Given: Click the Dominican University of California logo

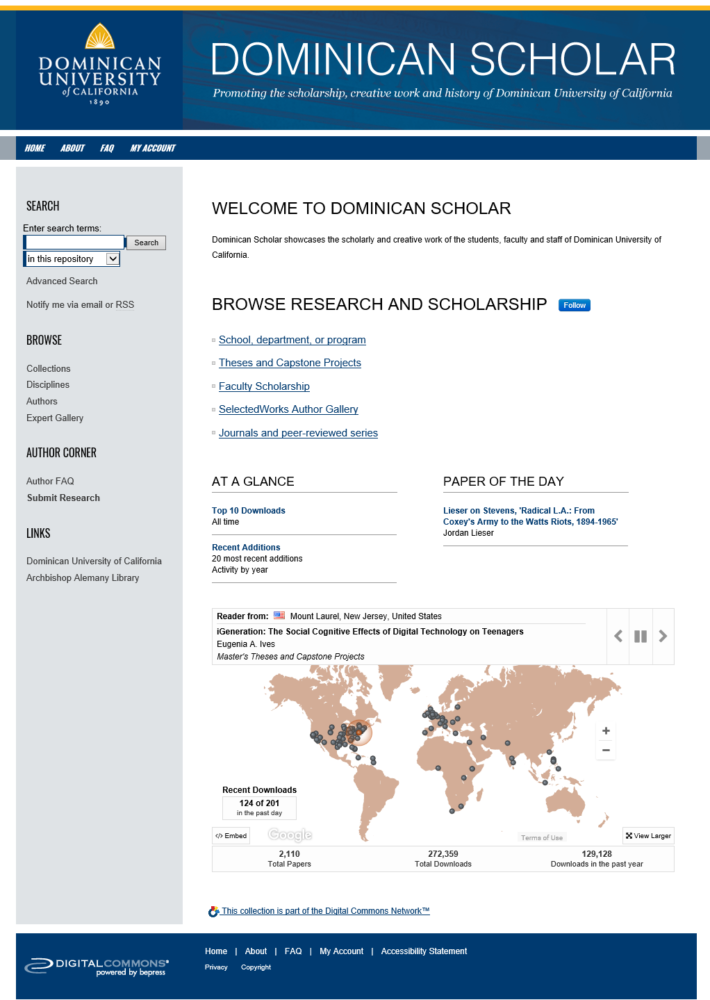Looking at the screenshot, I should 100,64.
